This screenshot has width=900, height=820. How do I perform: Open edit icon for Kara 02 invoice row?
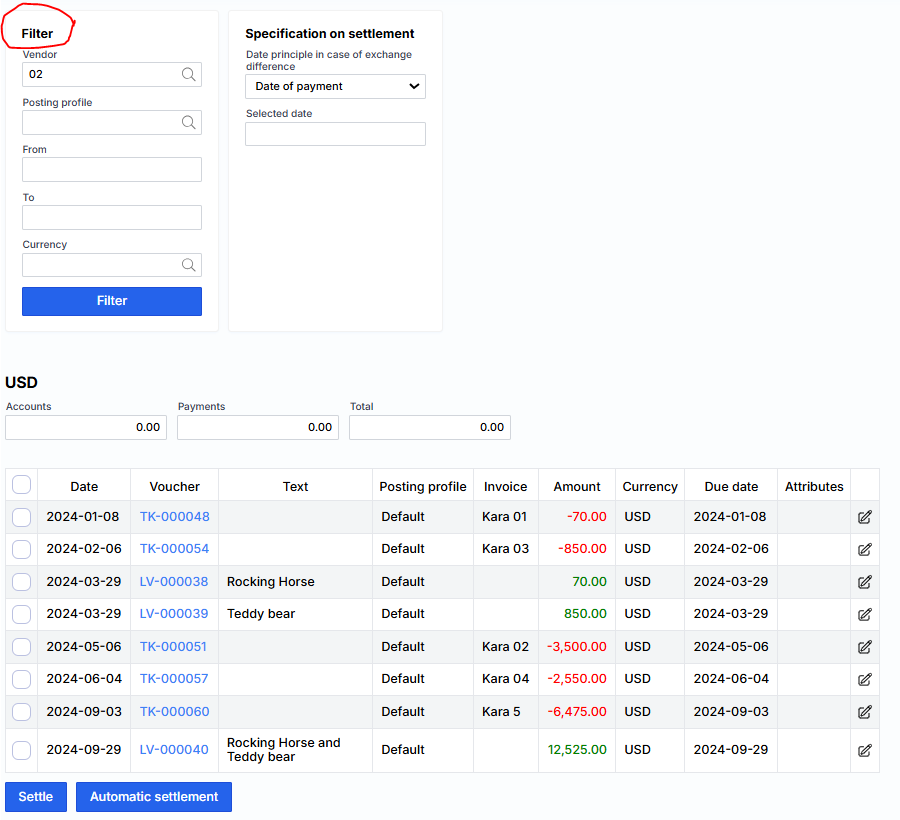(x=864, y=647)
